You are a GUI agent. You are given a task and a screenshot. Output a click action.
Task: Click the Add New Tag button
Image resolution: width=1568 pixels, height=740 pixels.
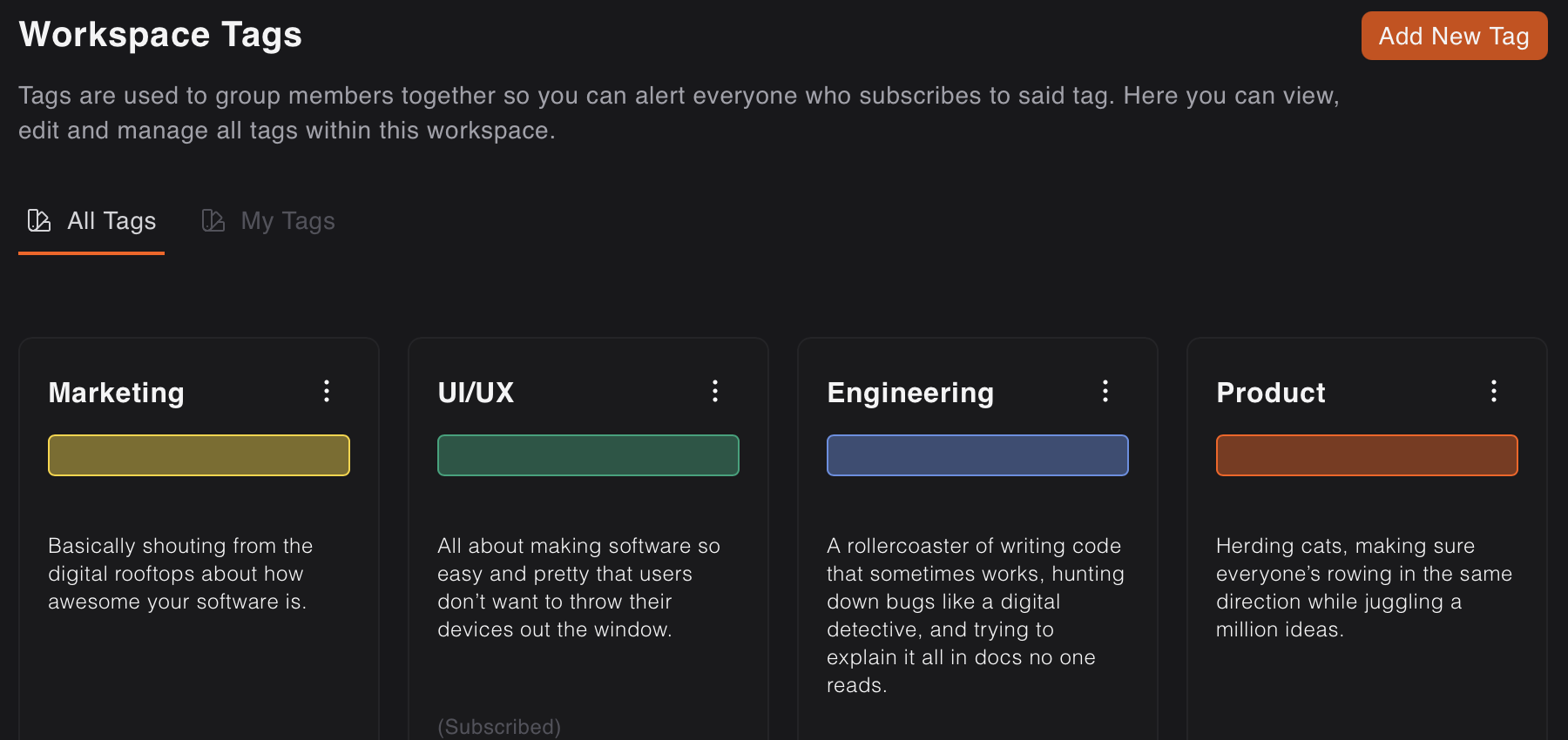click(x=1454, y=36)
